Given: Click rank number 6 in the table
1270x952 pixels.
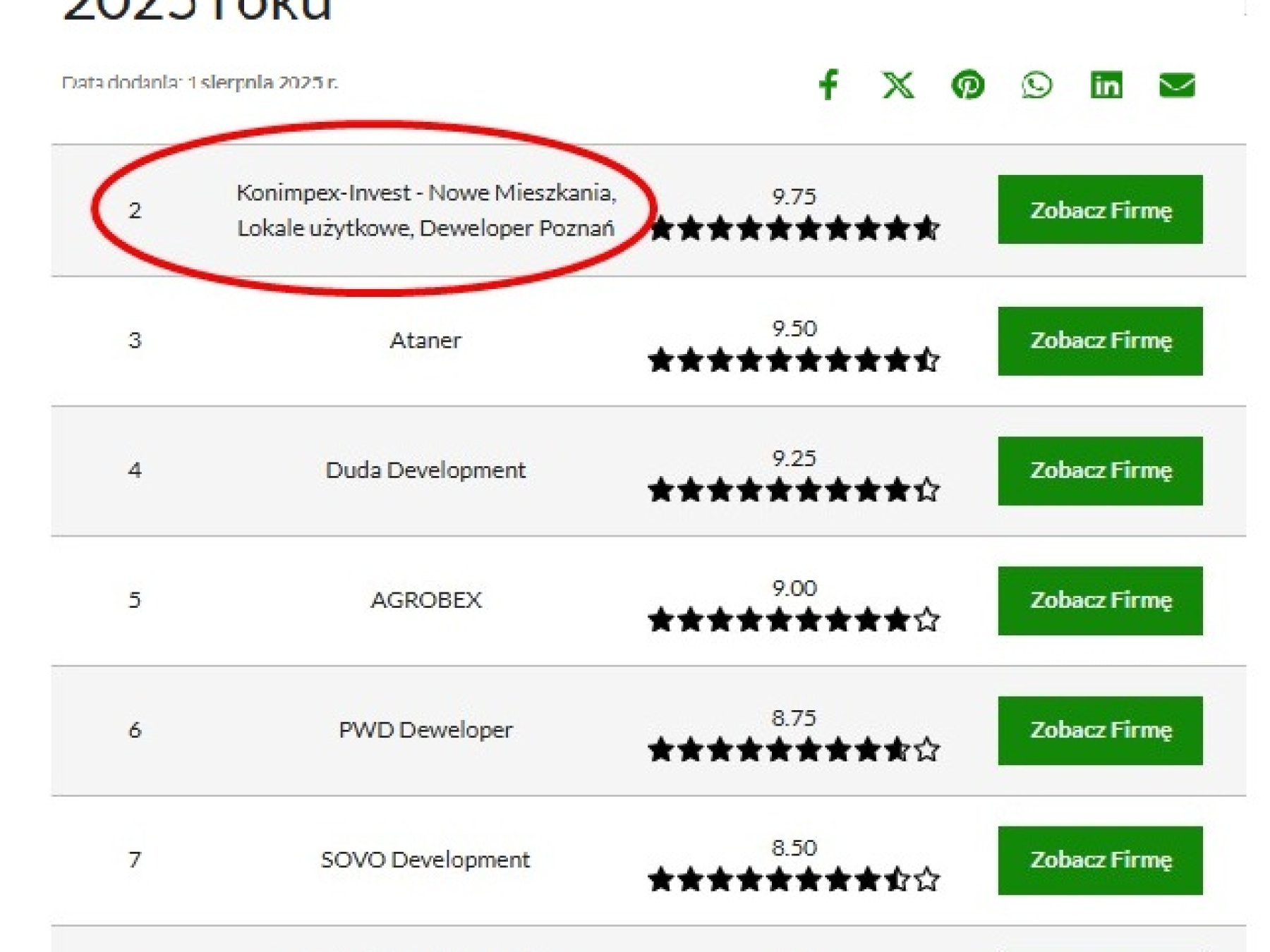Looking at the screenshot, I should click(135, 730).
